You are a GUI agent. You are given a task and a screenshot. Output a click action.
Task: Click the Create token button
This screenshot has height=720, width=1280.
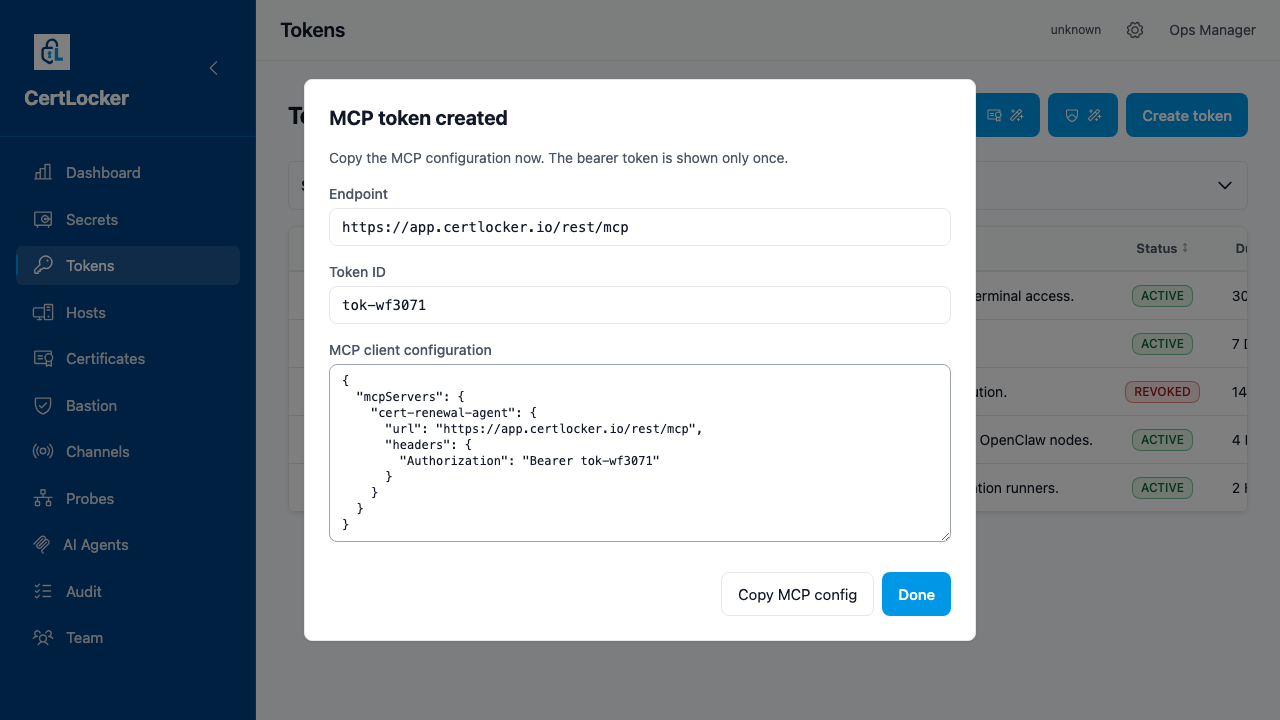click(x=1187, y=115)
